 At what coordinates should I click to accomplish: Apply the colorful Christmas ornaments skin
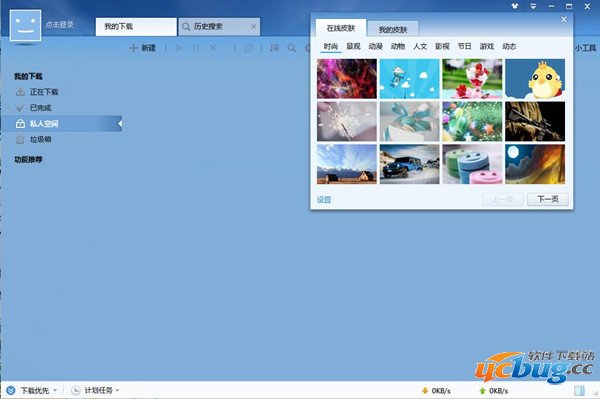click(x=472, y=122)
